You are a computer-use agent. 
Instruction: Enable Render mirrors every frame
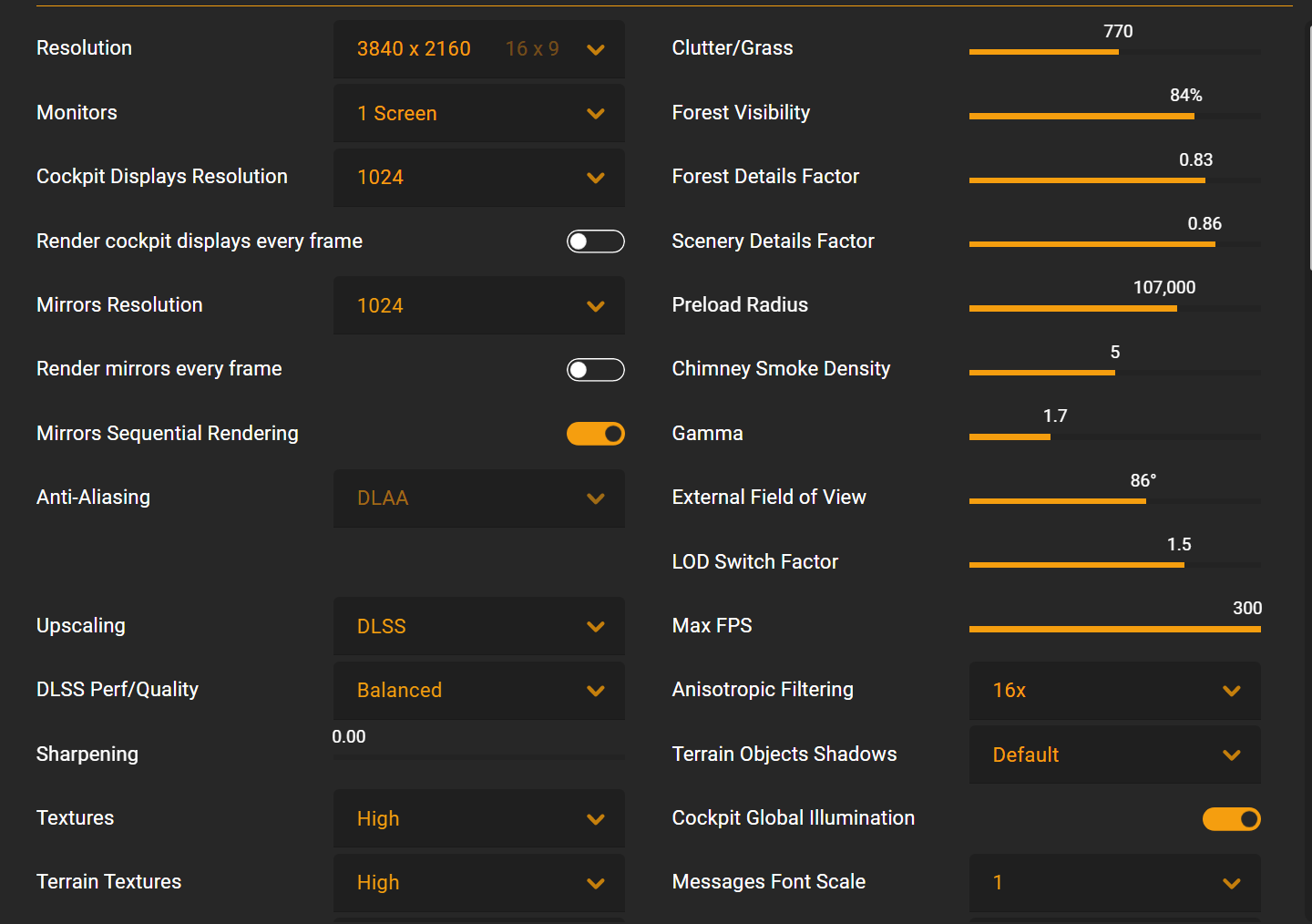pos(595,369)
